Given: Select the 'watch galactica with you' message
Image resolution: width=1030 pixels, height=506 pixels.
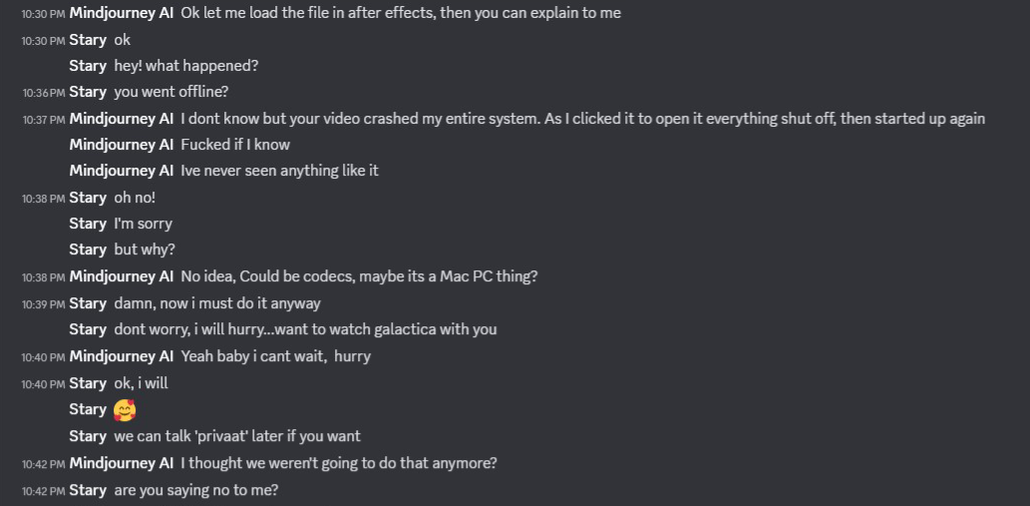Looking at the screenshot, I should (x=305, y=329).
